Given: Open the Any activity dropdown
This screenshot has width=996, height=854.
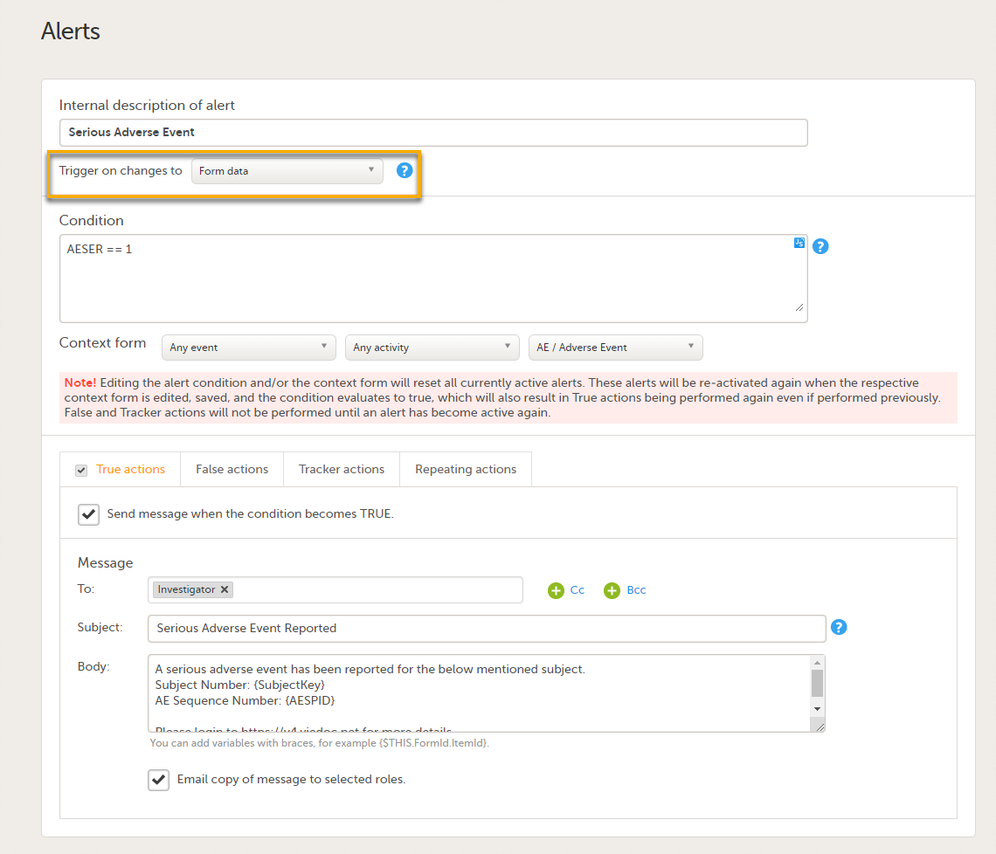Looking at the screenshot, I should [432, 347].
